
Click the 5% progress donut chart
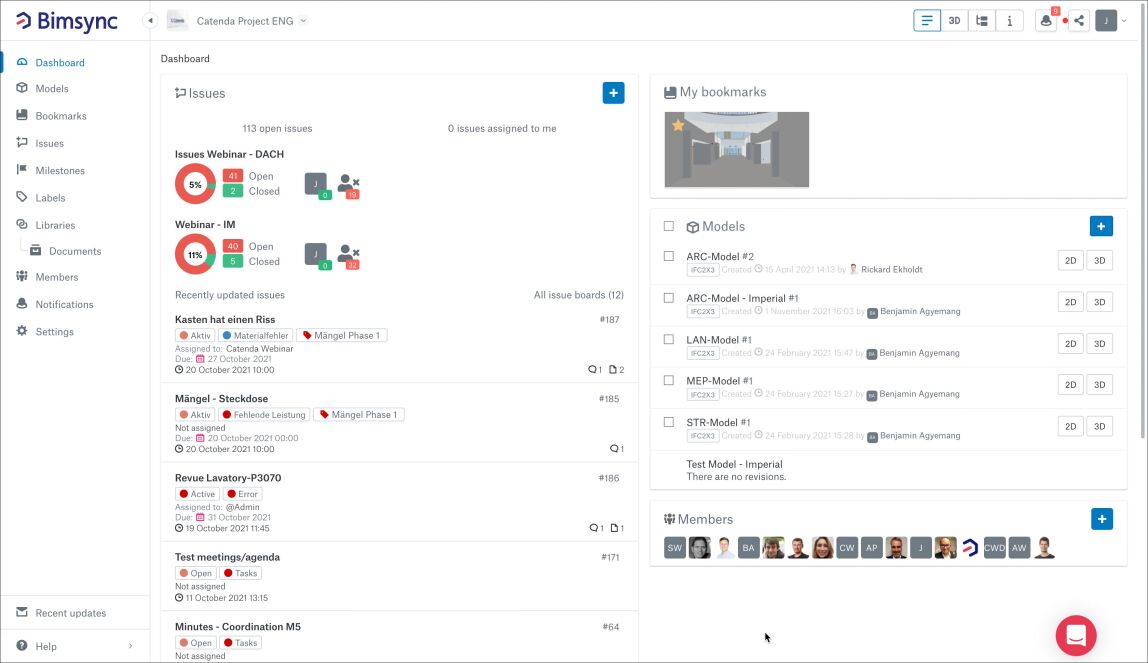(x=195, y=184)
